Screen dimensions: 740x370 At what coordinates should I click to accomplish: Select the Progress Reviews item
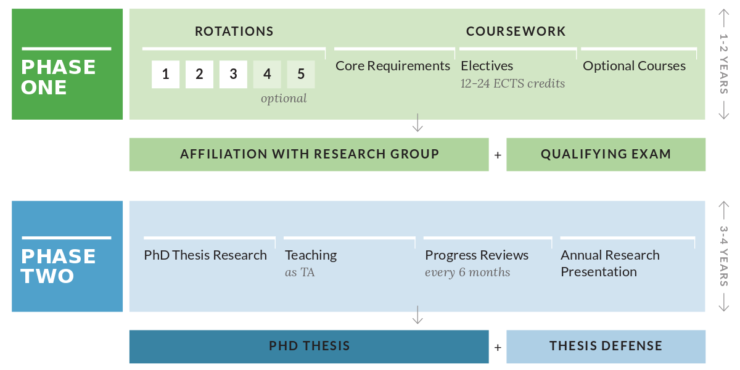pos(477,255)
